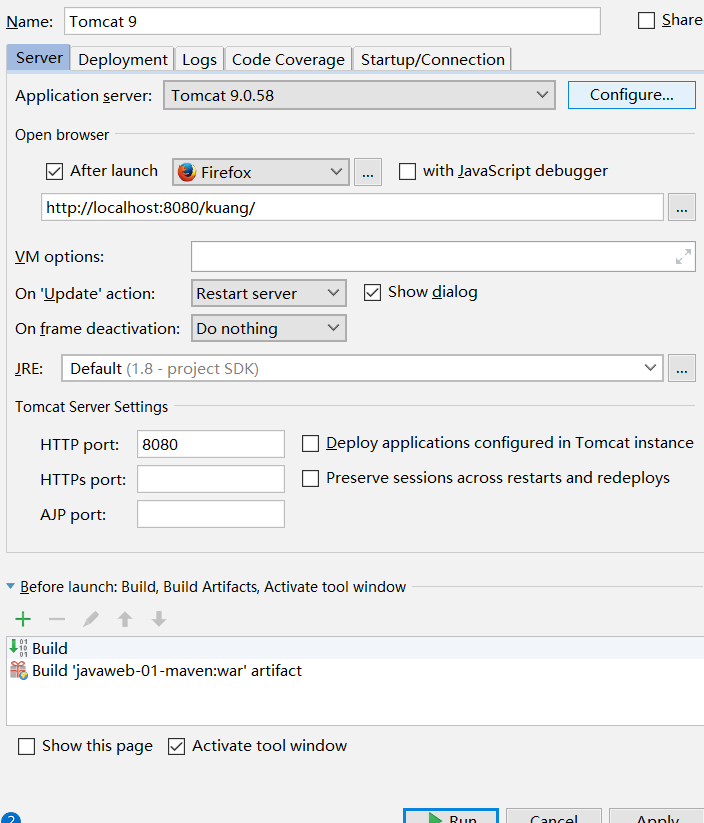Enable the Share checkbox
The image size is (704, 823).
click(646, 21)
